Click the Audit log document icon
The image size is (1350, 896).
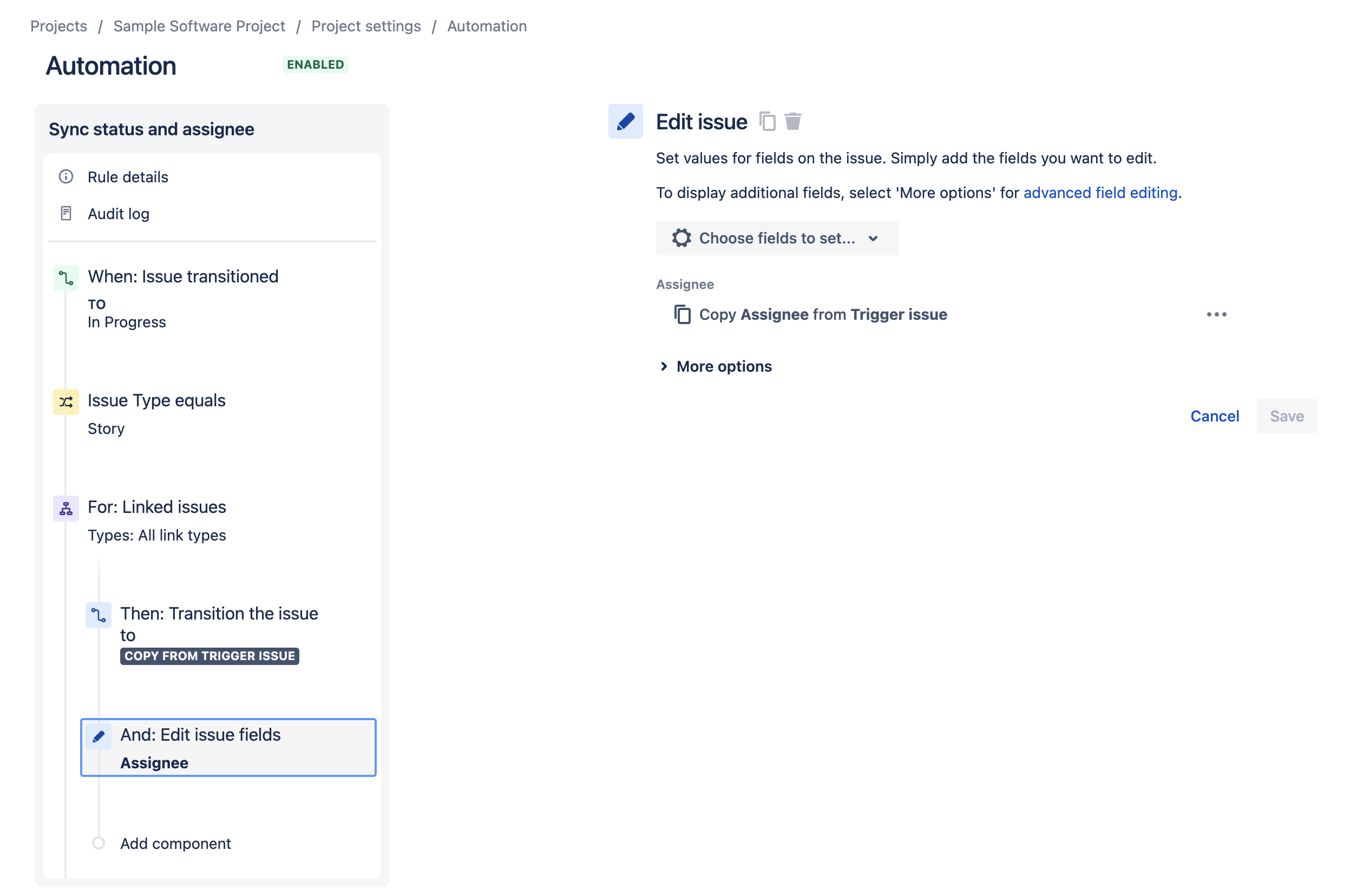66,213
